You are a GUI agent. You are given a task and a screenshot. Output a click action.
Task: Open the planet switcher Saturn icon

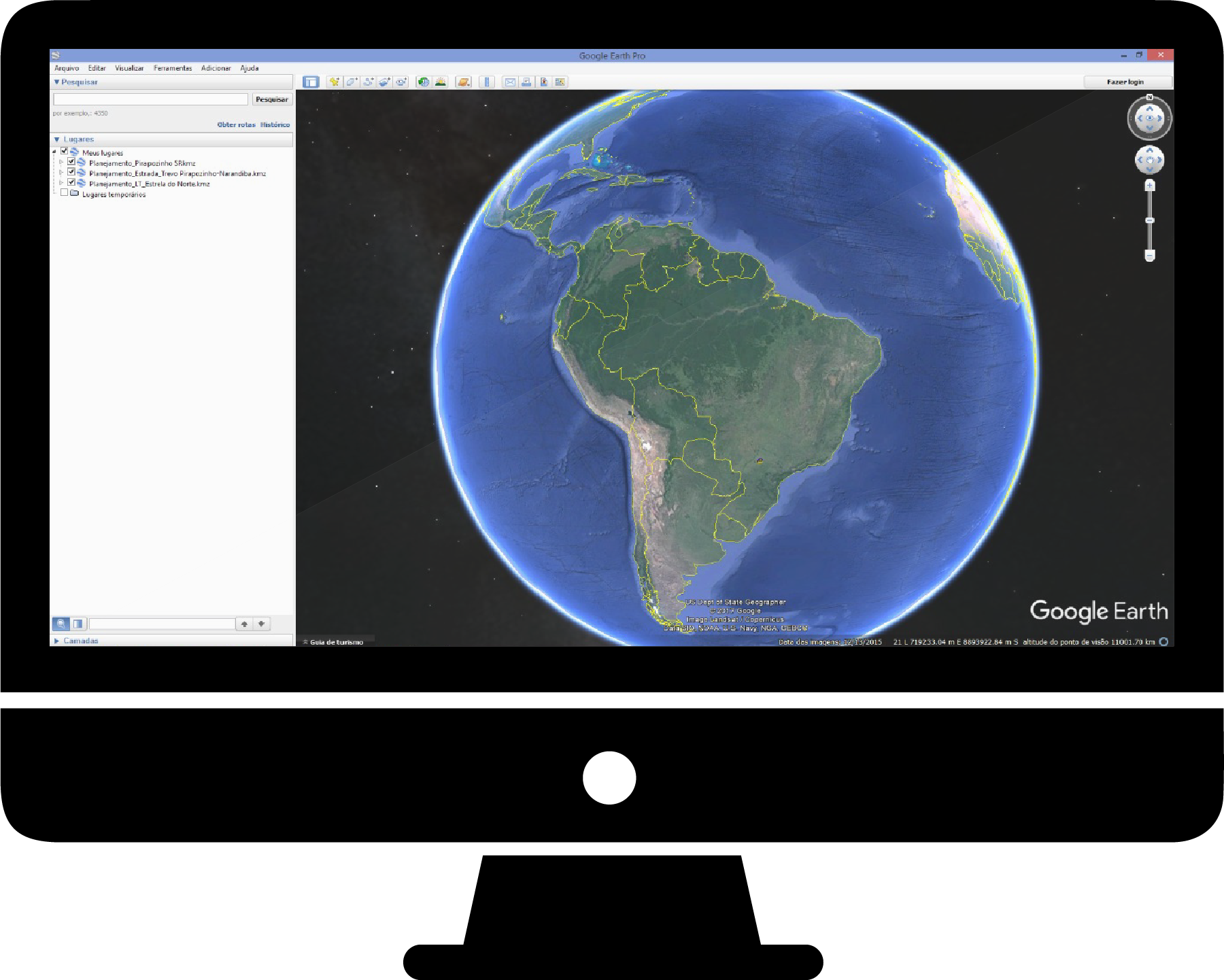464,82
